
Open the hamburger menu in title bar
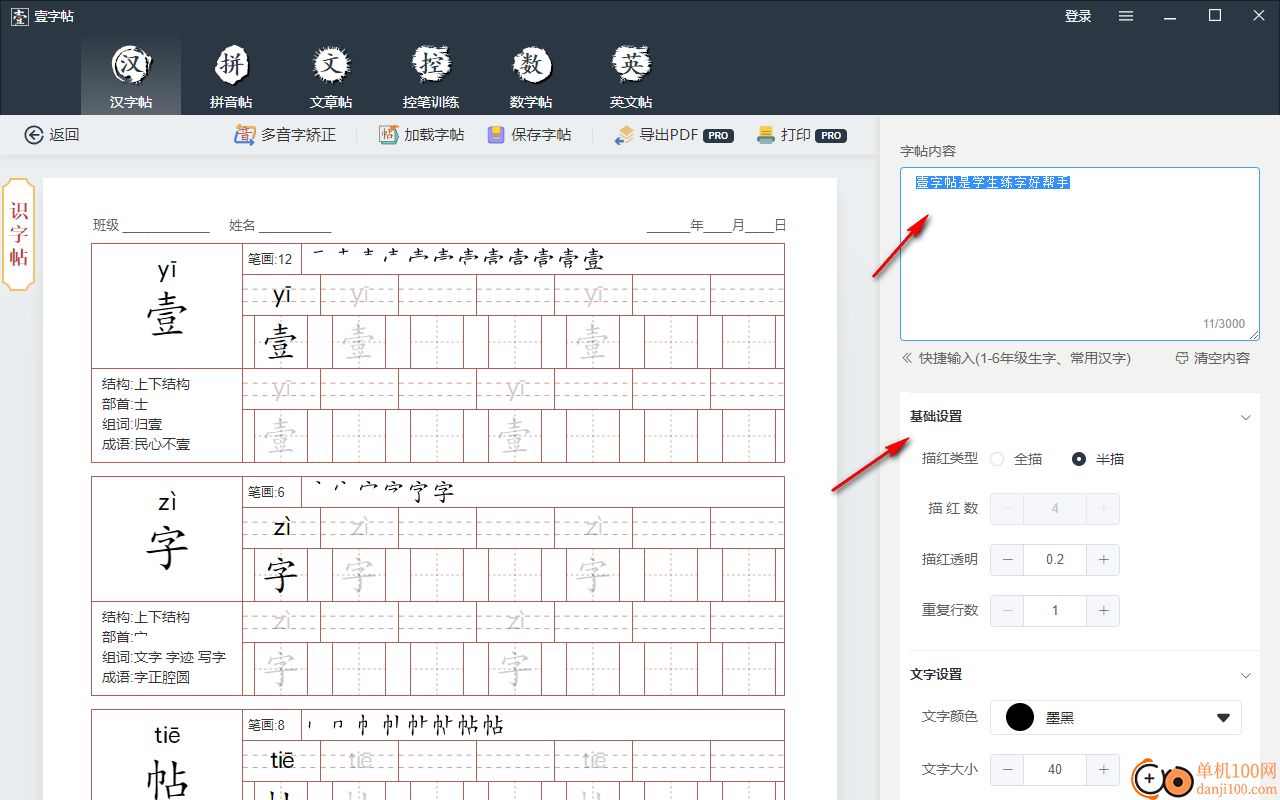pos(1126,16)
